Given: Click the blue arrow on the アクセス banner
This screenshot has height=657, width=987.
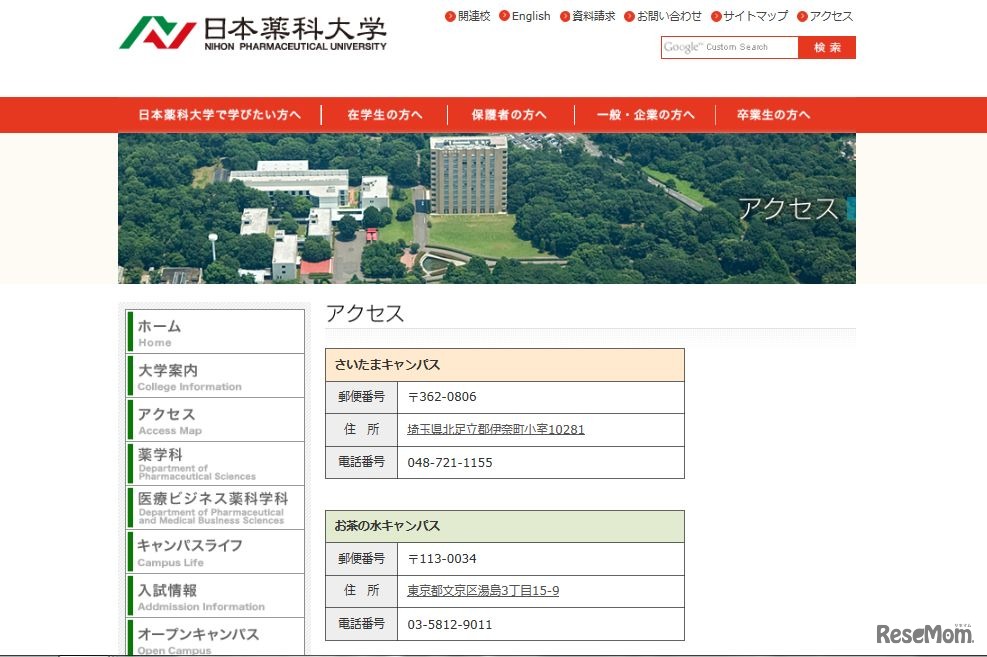Looking at the screenshot, I should click(851, 208).
